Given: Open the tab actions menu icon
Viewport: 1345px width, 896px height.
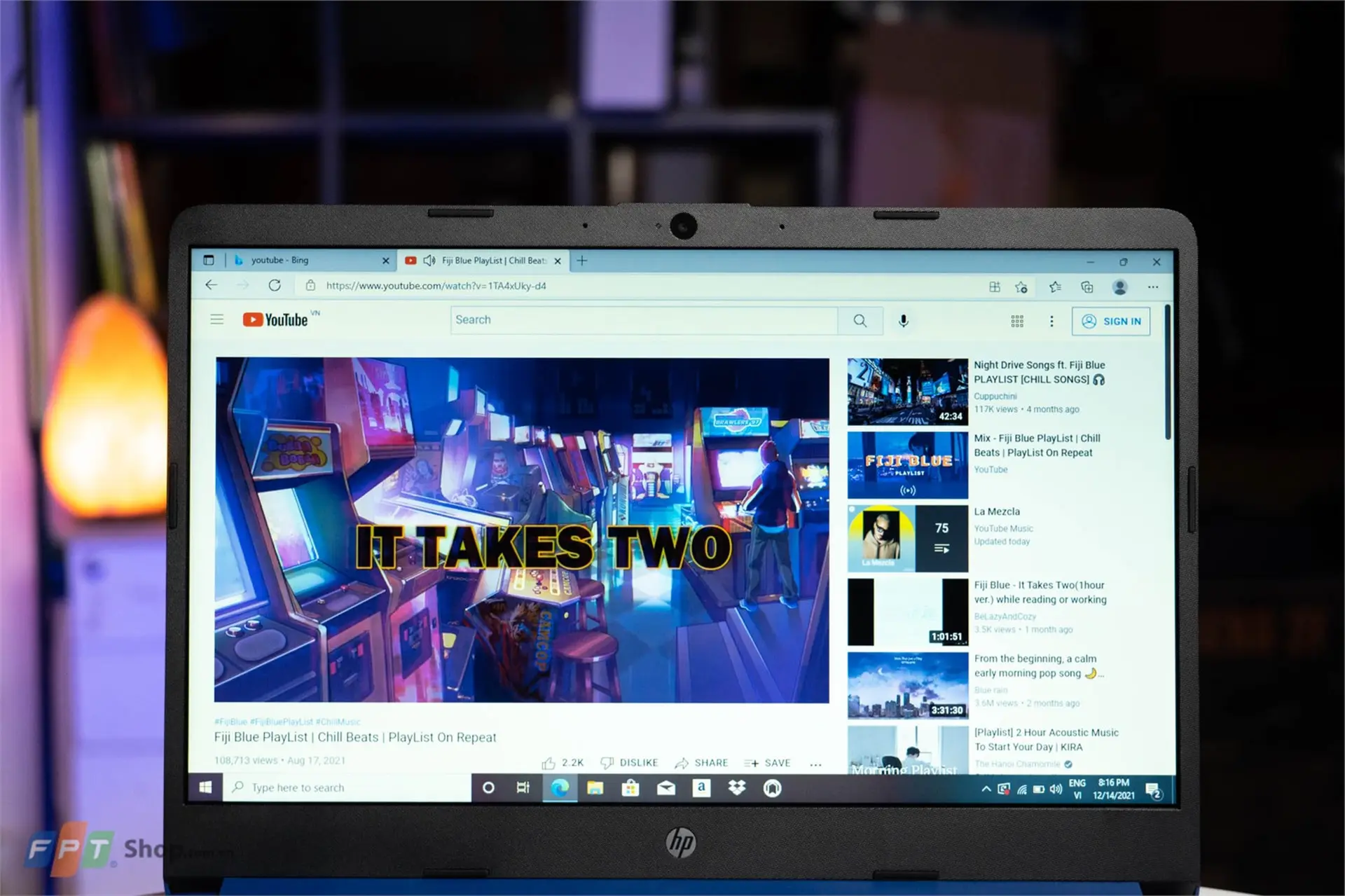Looking at the screenshot, I should pyautogui.click(x=208, y=260).
